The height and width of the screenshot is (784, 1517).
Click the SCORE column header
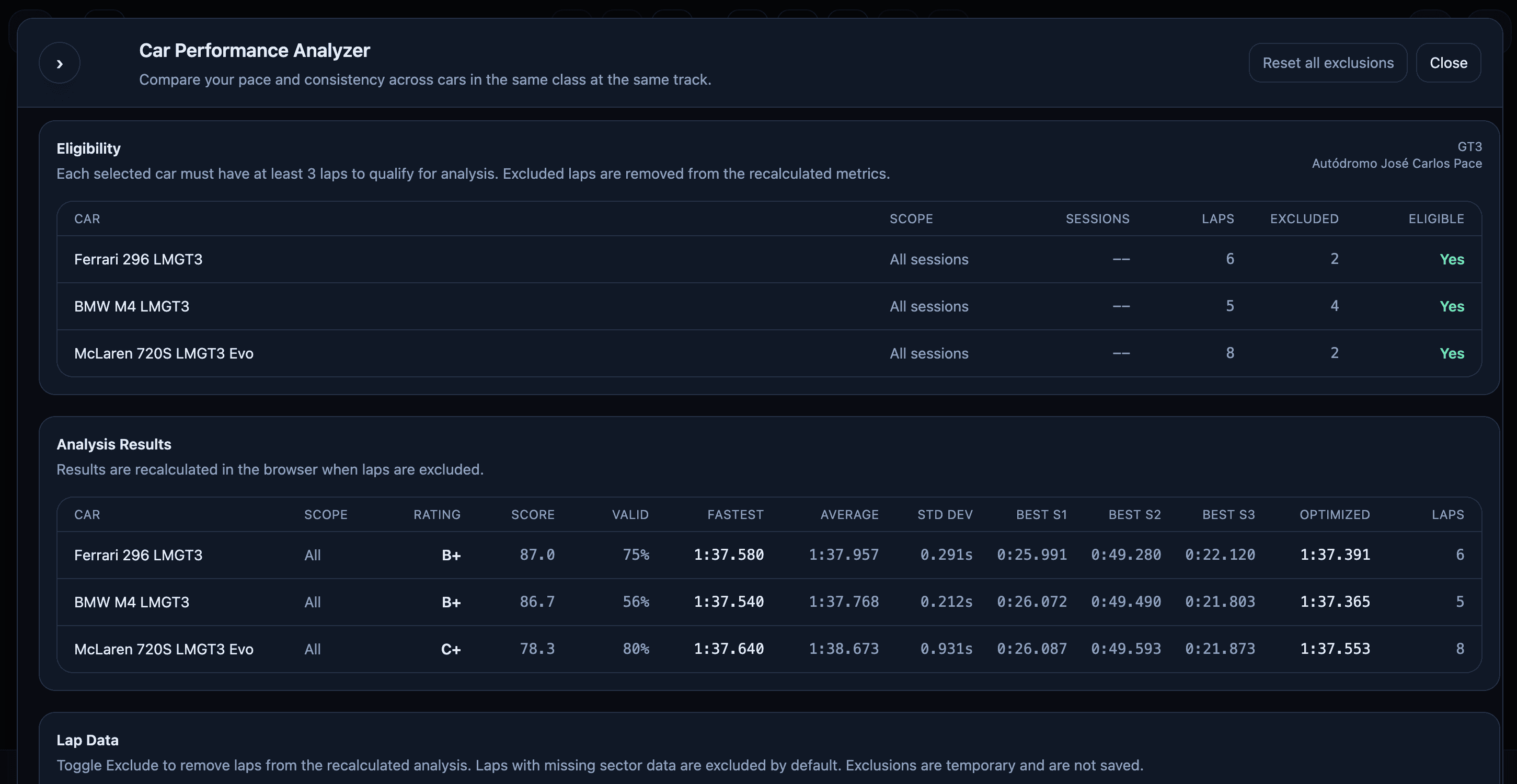[x=533, y=515]
